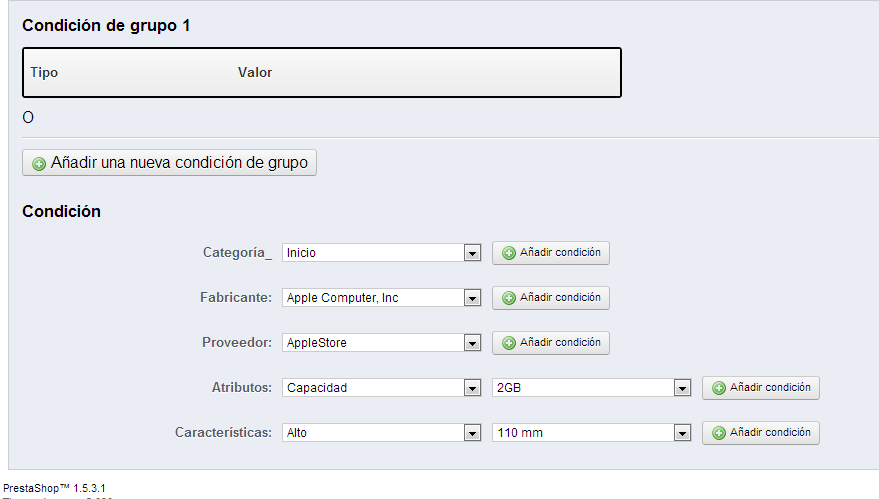879x499 pixels.
Task: Open the Atributos dropdown showing Capacidad
Action: [382, 388]
